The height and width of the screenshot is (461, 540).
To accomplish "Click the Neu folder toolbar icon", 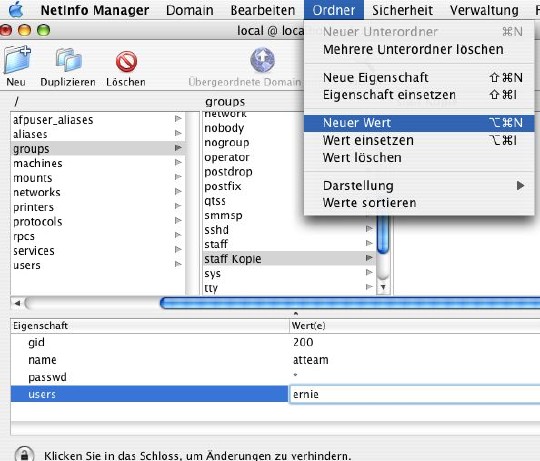I will point(17,60).
